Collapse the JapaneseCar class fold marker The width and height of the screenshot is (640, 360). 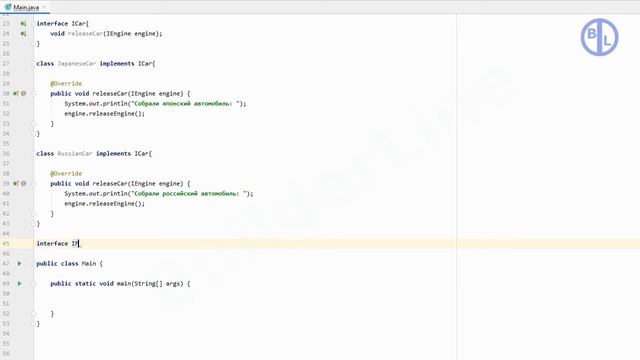point(34,64)
